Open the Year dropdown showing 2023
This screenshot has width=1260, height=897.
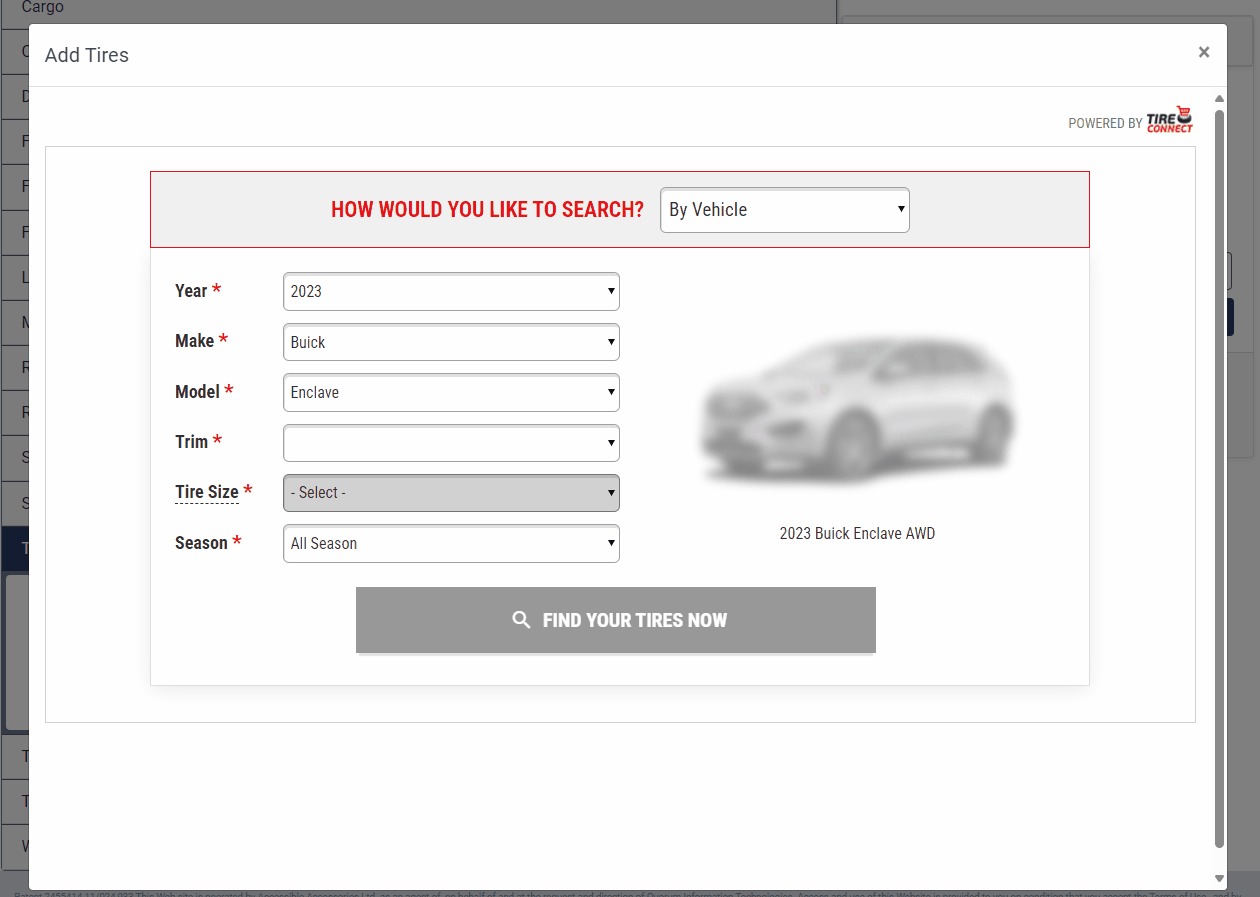[x=451, y=291]
